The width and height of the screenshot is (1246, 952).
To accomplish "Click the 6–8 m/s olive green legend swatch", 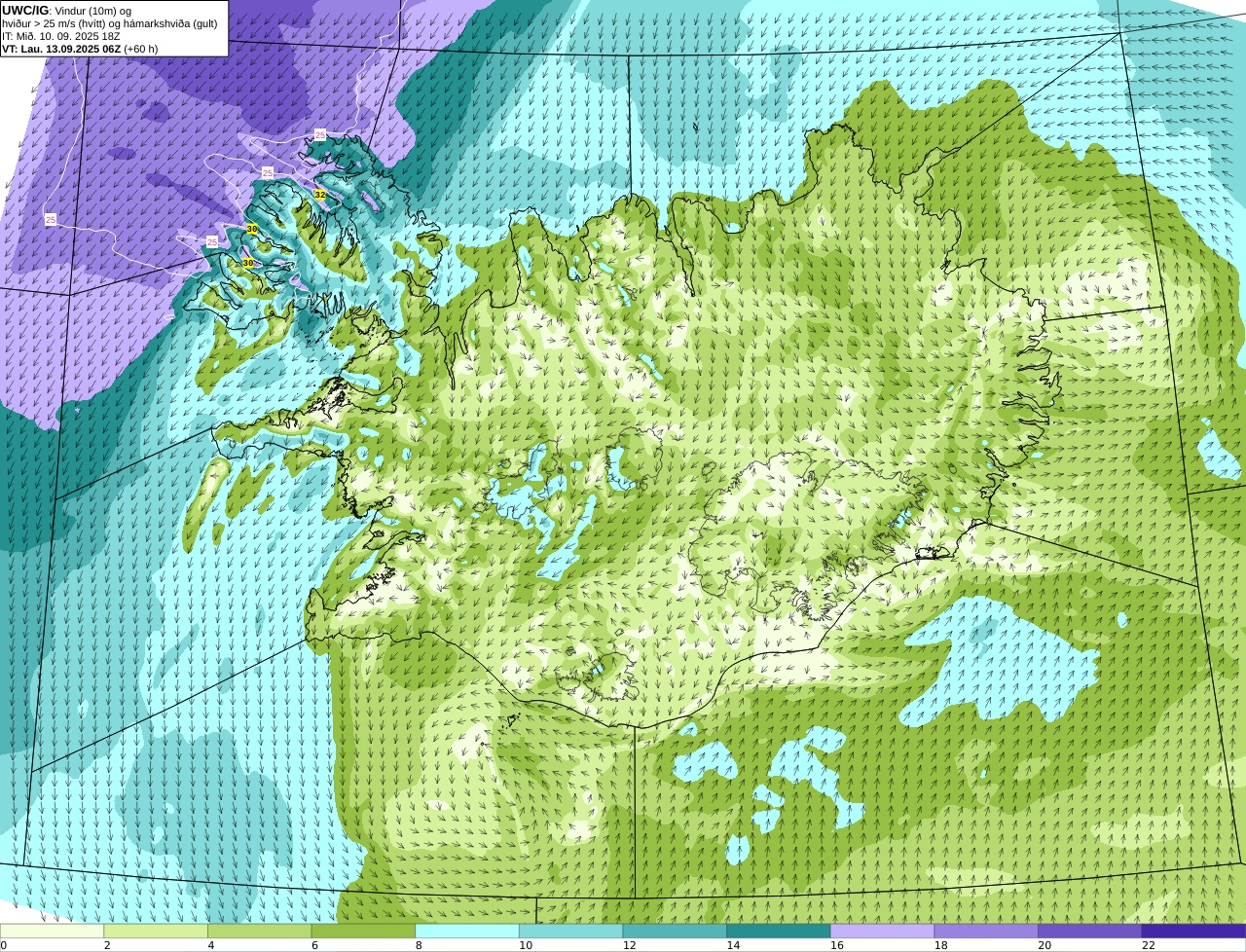I will (x=363, y=931).
